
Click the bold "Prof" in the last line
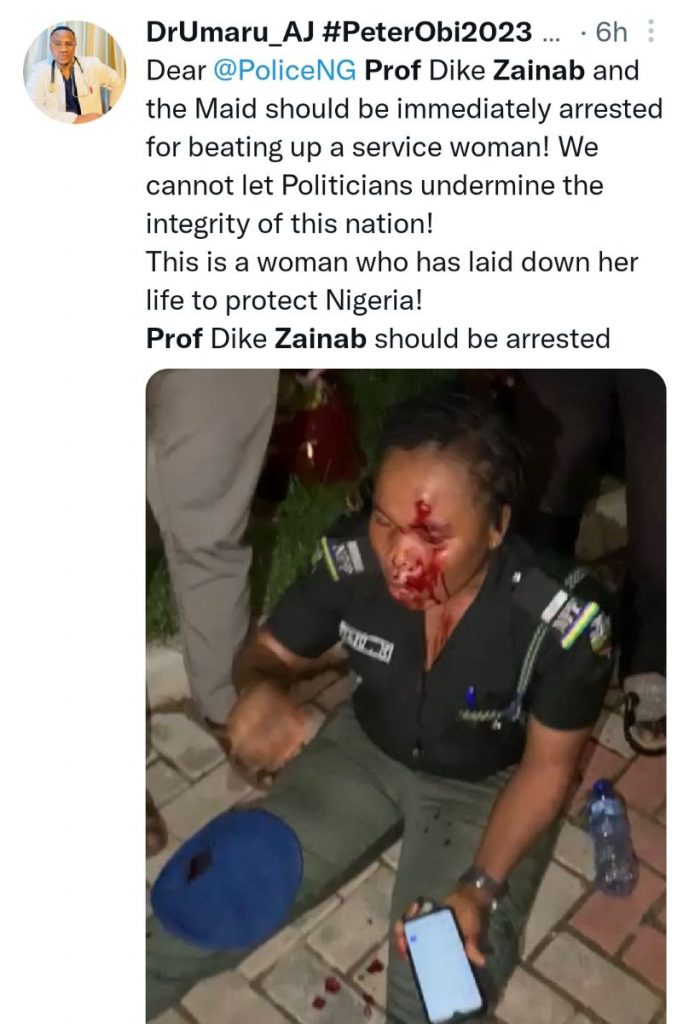pos(174,338)
